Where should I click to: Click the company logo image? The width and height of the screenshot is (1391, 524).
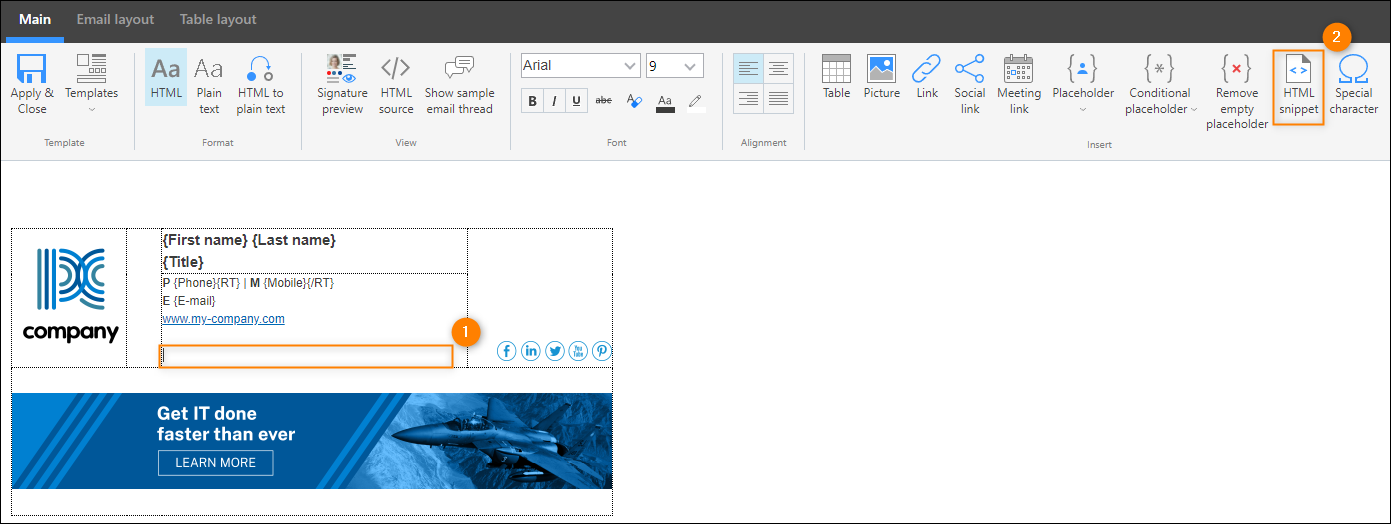point(70,297)
